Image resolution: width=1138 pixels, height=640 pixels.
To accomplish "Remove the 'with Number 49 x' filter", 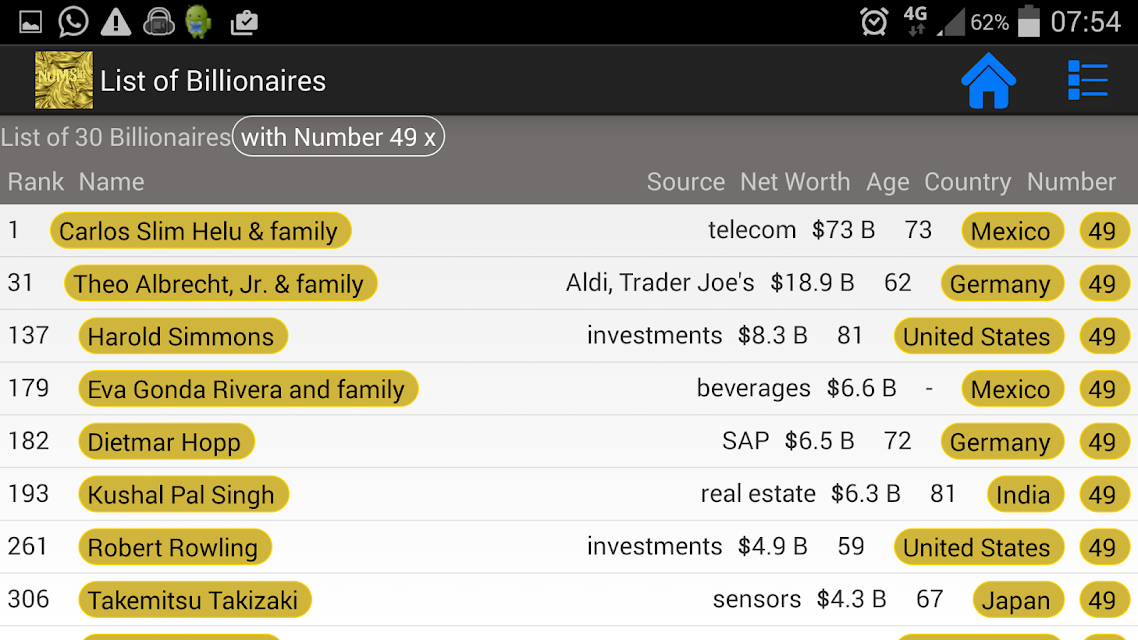I will tap(338, 136).
